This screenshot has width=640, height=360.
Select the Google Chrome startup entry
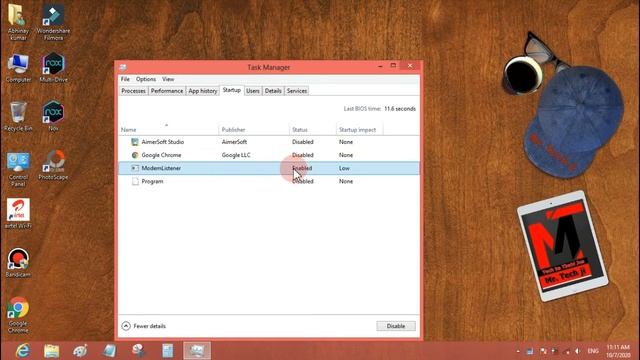tap(269, 155)
